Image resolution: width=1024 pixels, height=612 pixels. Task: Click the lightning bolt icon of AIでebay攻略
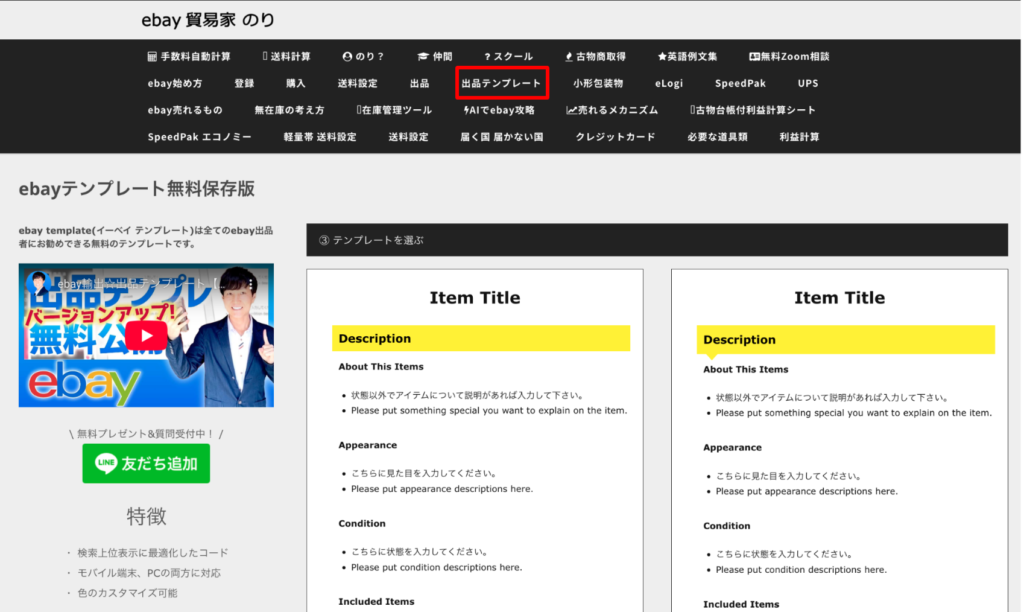[x=466, y=110]
